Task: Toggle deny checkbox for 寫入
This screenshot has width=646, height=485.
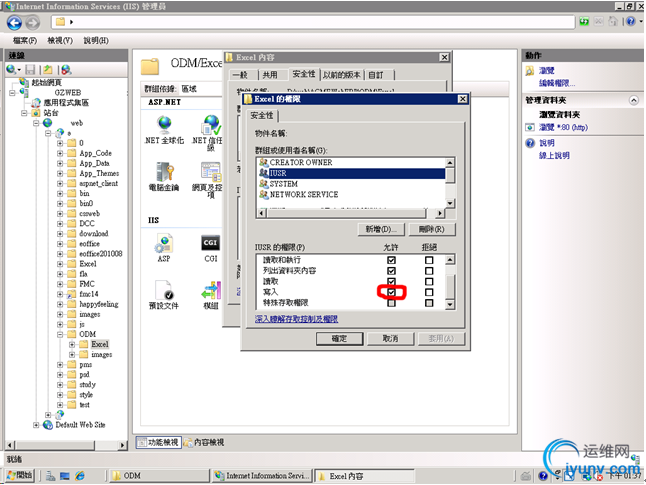Action: [x=429, y=292]
